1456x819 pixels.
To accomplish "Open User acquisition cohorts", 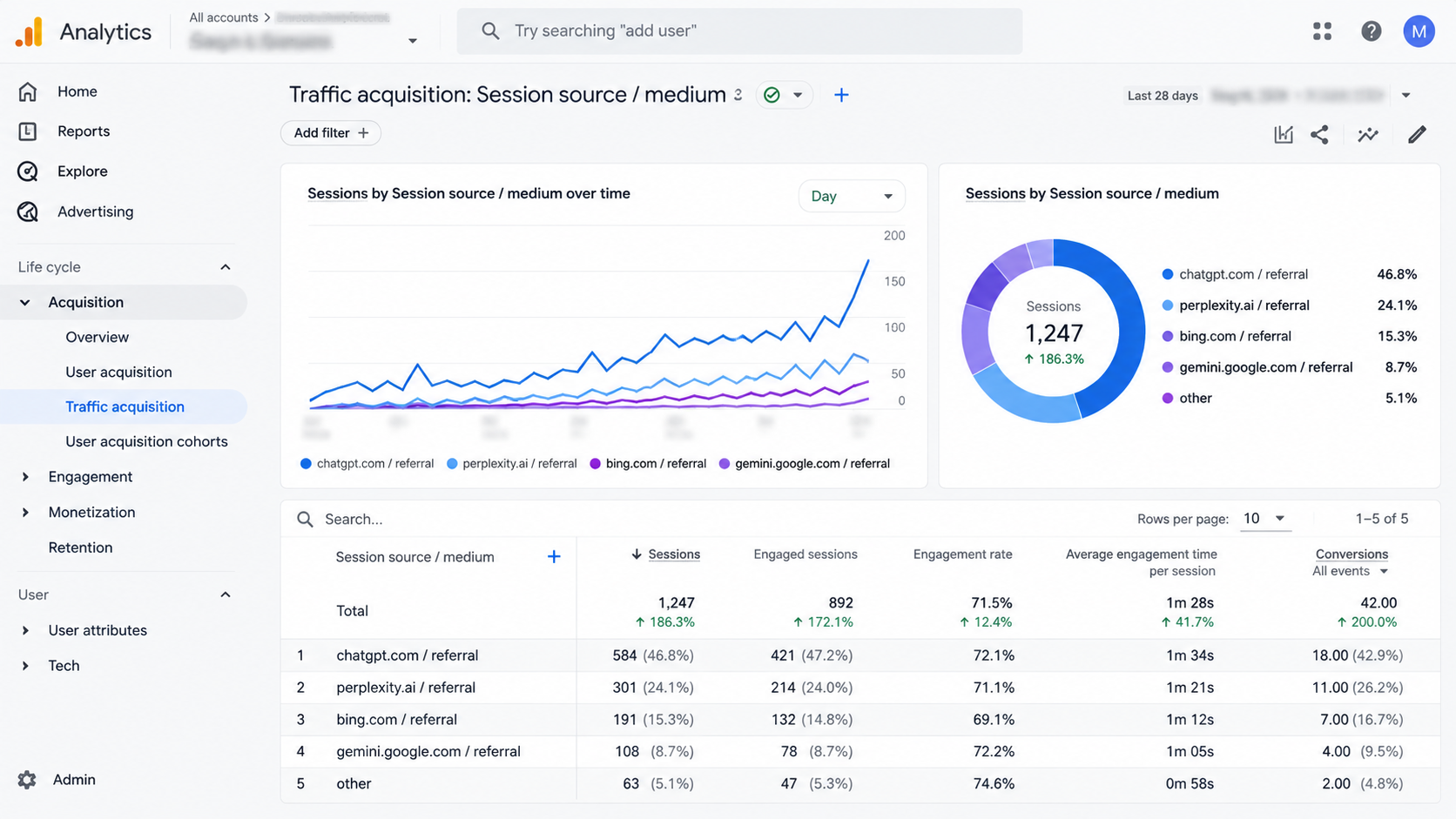I will pos(146,442).
